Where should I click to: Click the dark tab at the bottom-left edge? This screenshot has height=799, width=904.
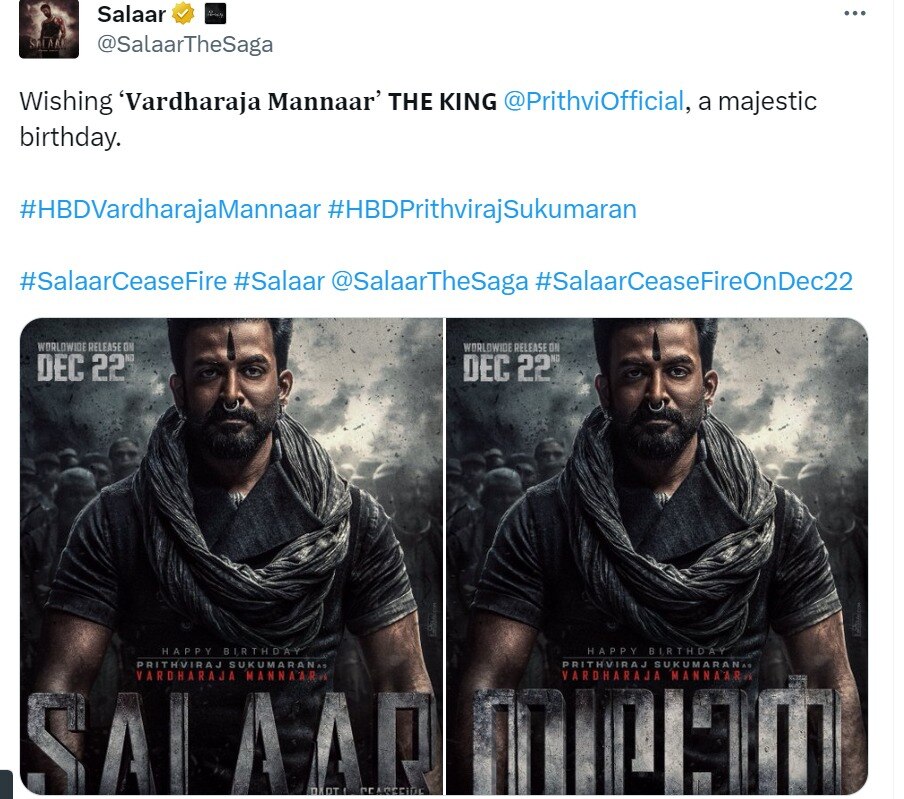[x=6, y=784]
